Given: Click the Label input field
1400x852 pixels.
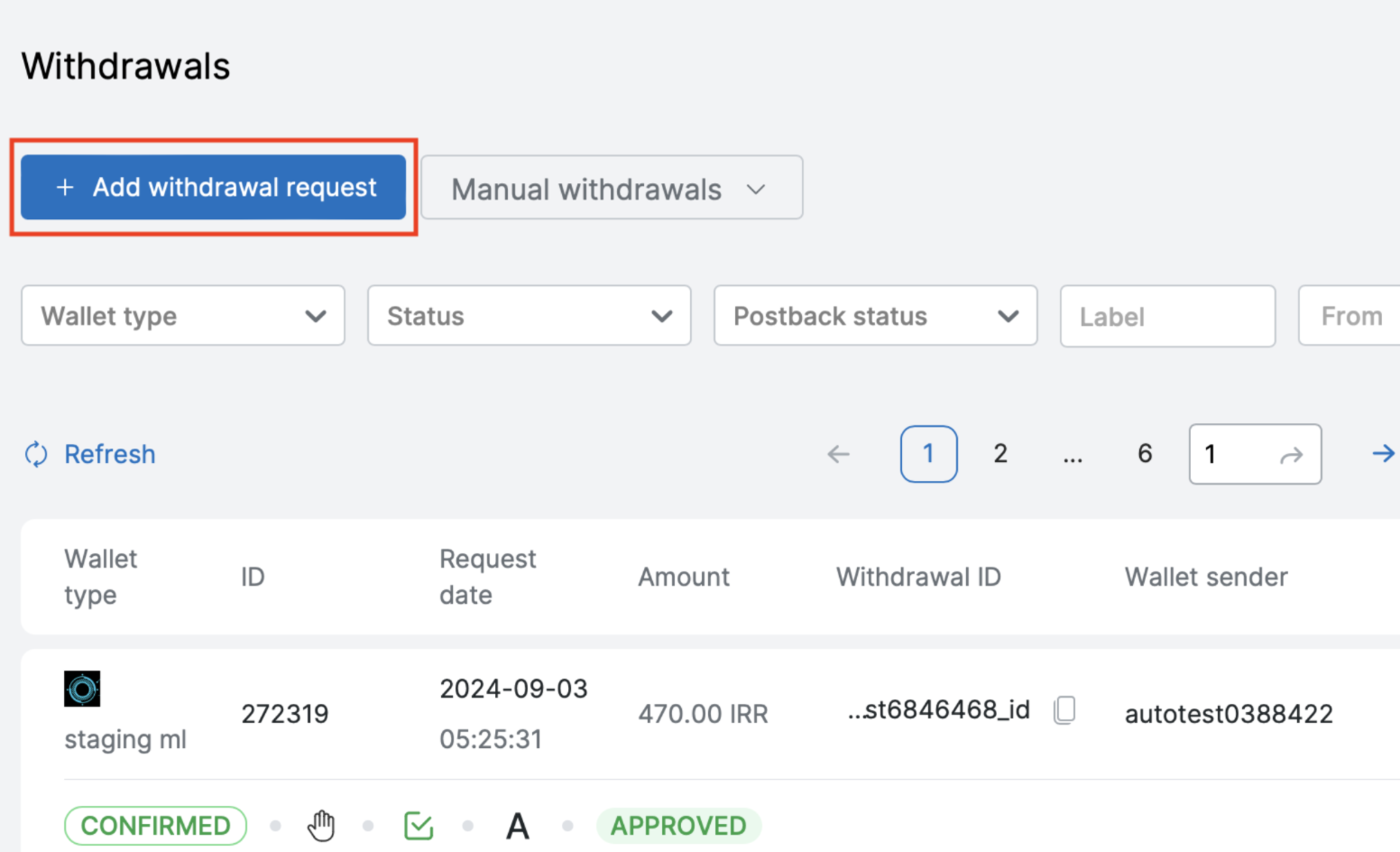Looking at the screenshot, I should 1166,317.
